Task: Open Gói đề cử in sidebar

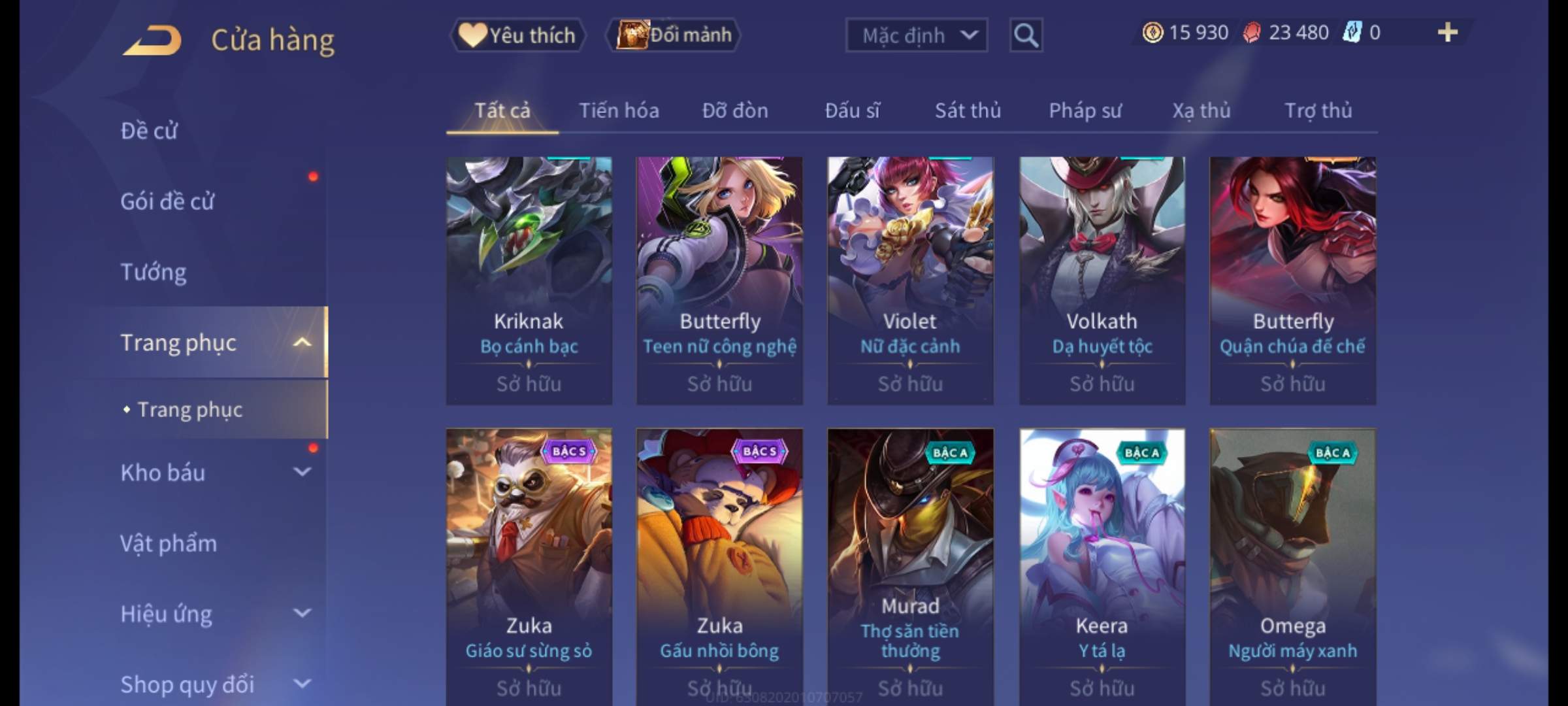Action: 167,201
